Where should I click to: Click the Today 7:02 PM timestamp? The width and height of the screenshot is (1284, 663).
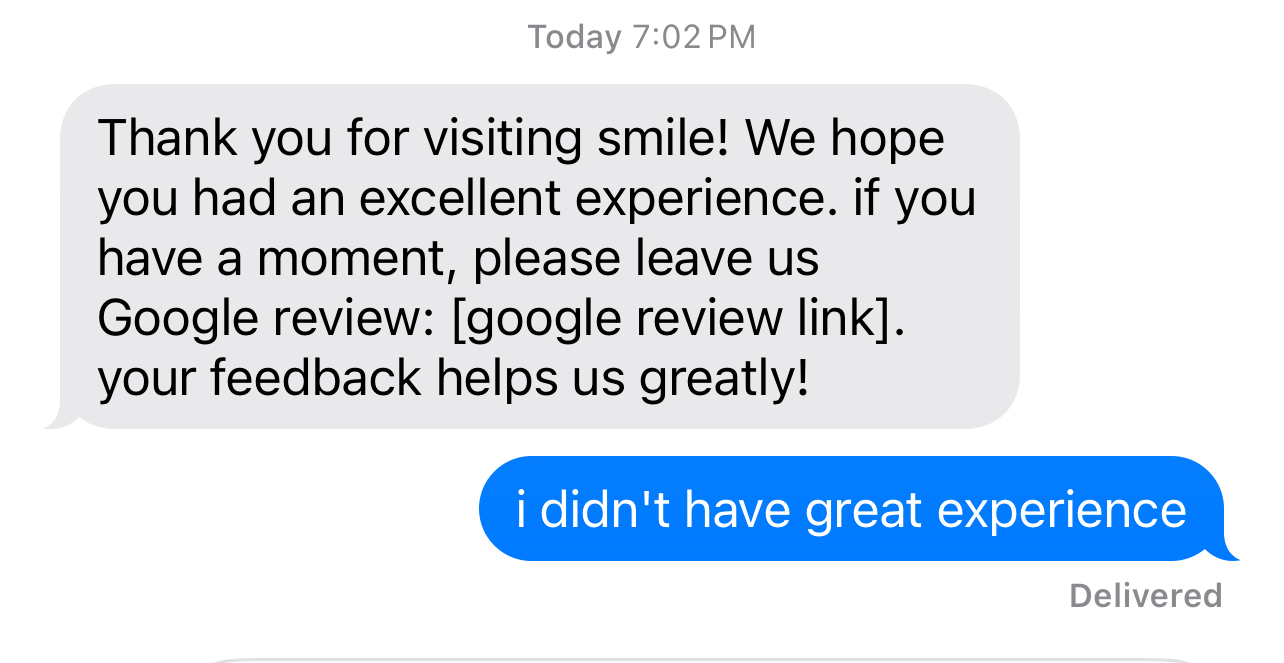pos(642,37)
